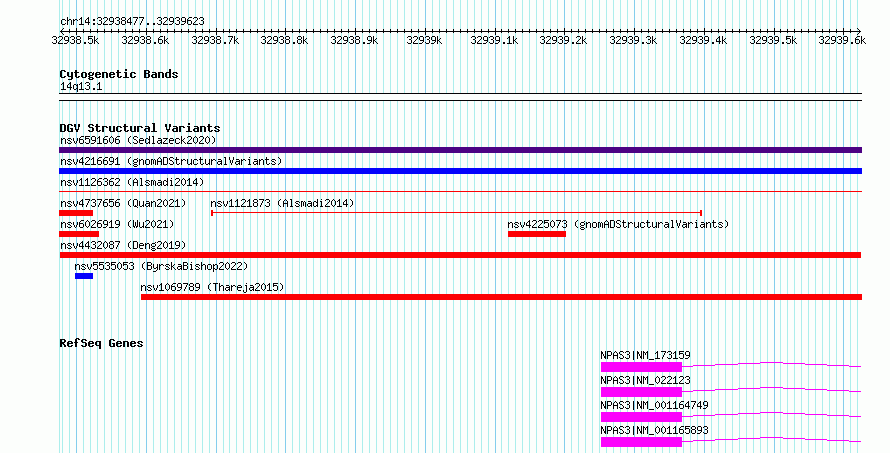890x453 pixels.
Task: Click the 32939k ruler tick label
Action: coord(424,41)
